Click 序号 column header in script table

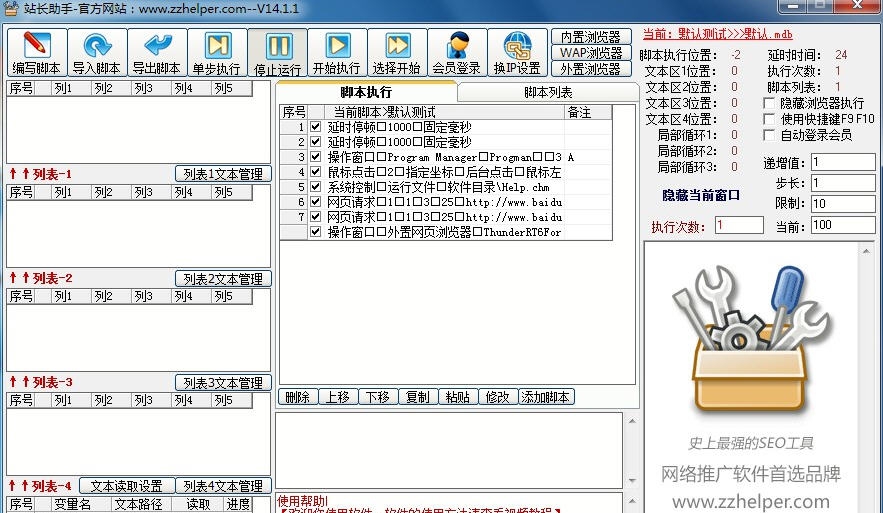(x=294, y=112)
